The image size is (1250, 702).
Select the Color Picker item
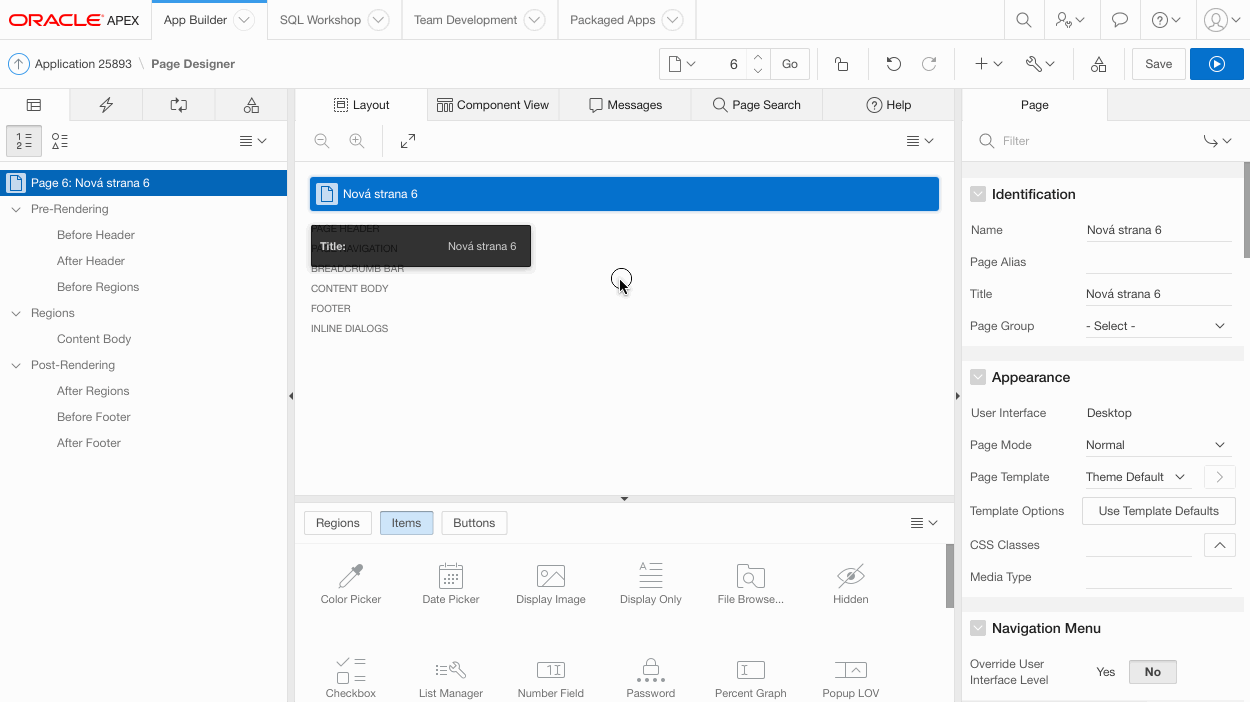[x=351, y=584]
